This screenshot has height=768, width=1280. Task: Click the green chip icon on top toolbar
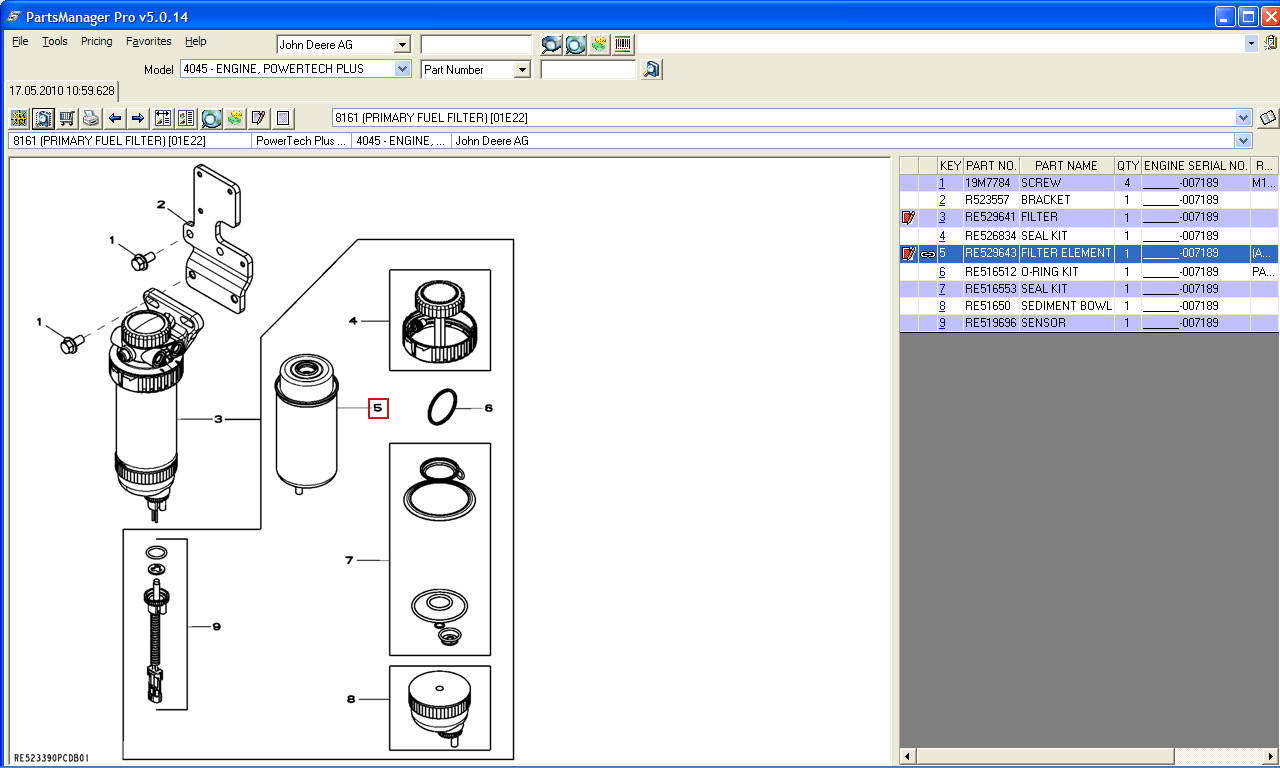599,44
